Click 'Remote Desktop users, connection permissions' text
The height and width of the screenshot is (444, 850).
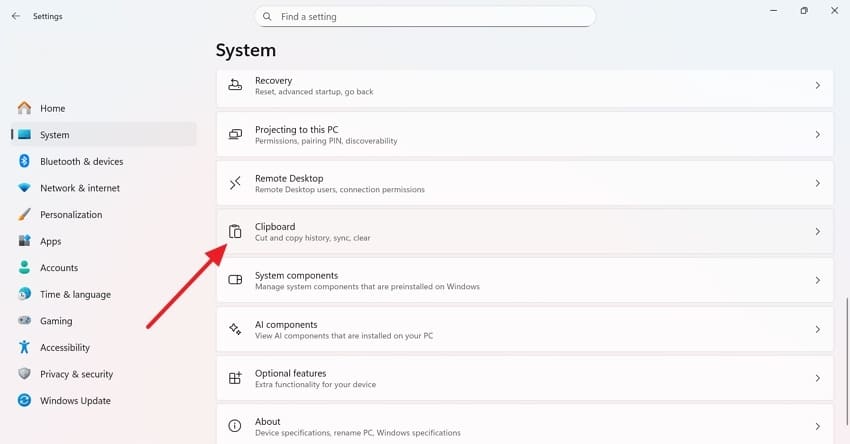[340, 190]
